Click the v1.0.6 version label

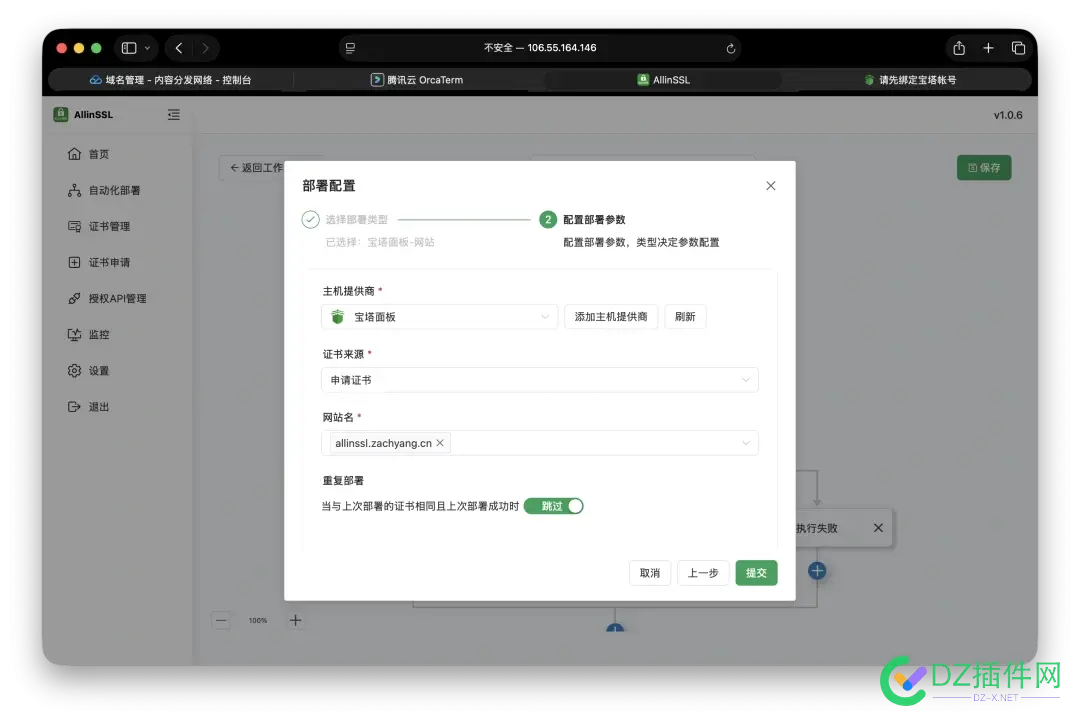[x=1008, y=115]
